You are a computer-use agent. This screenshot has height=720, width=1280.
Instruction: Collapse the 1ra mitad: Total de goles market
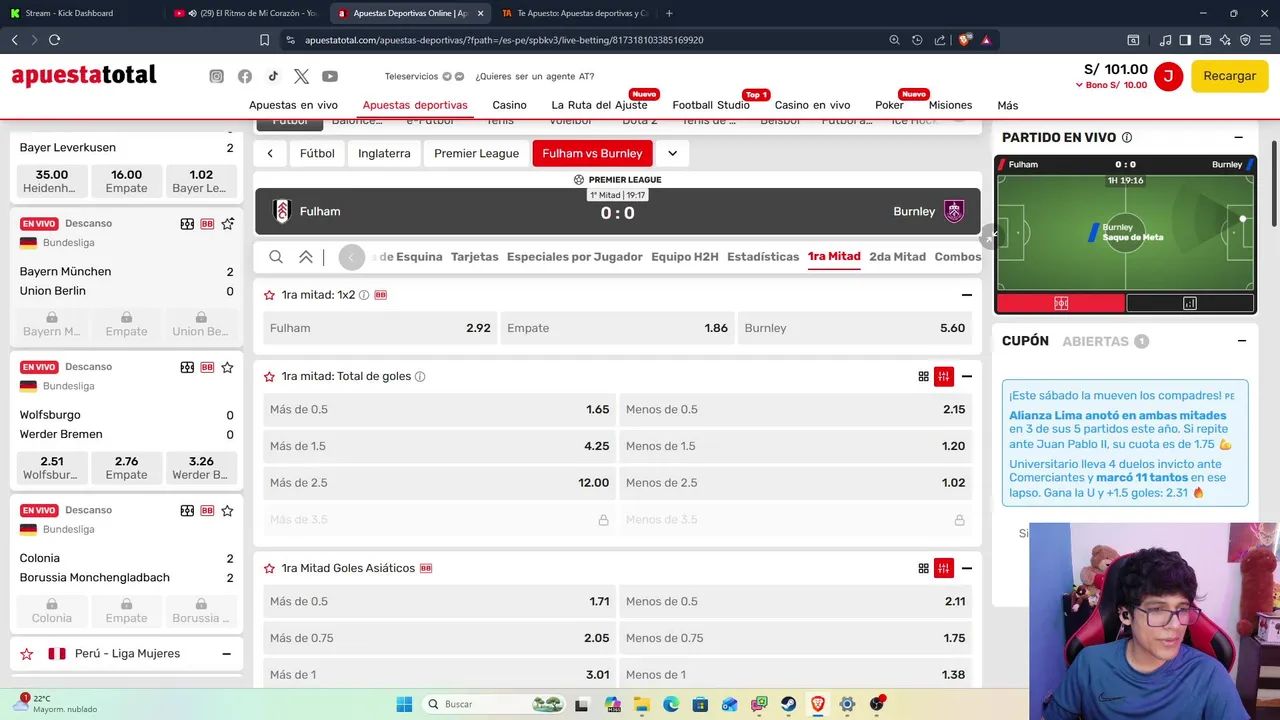pyautogui.click(x=967, y=377)
